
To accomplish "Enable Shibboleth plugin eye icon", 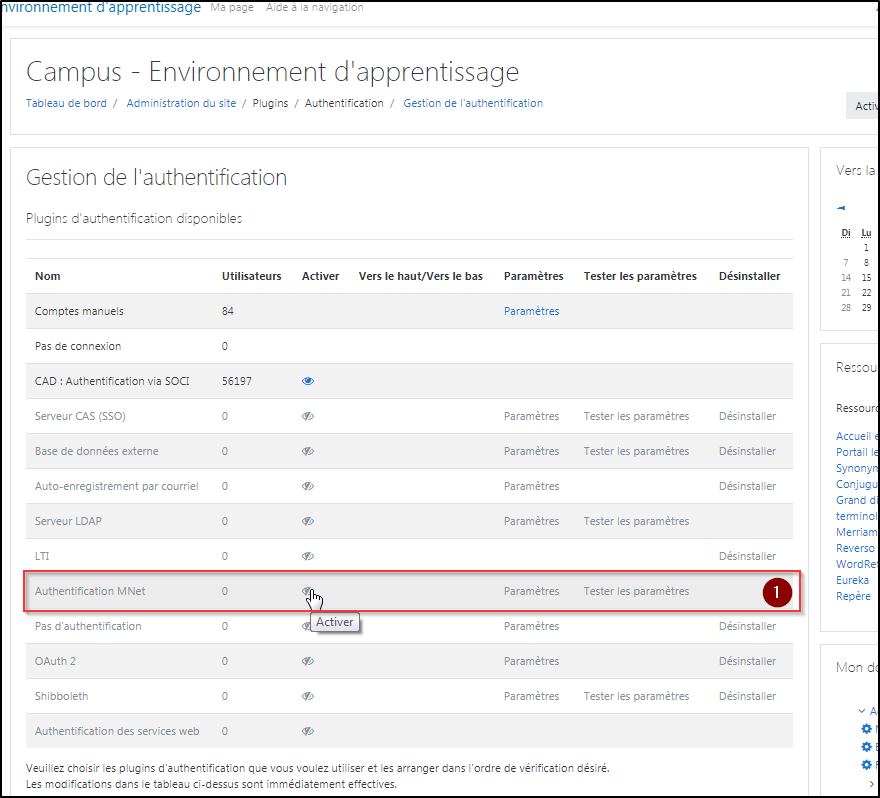I will pyautogui.click(x=308, y=696).
